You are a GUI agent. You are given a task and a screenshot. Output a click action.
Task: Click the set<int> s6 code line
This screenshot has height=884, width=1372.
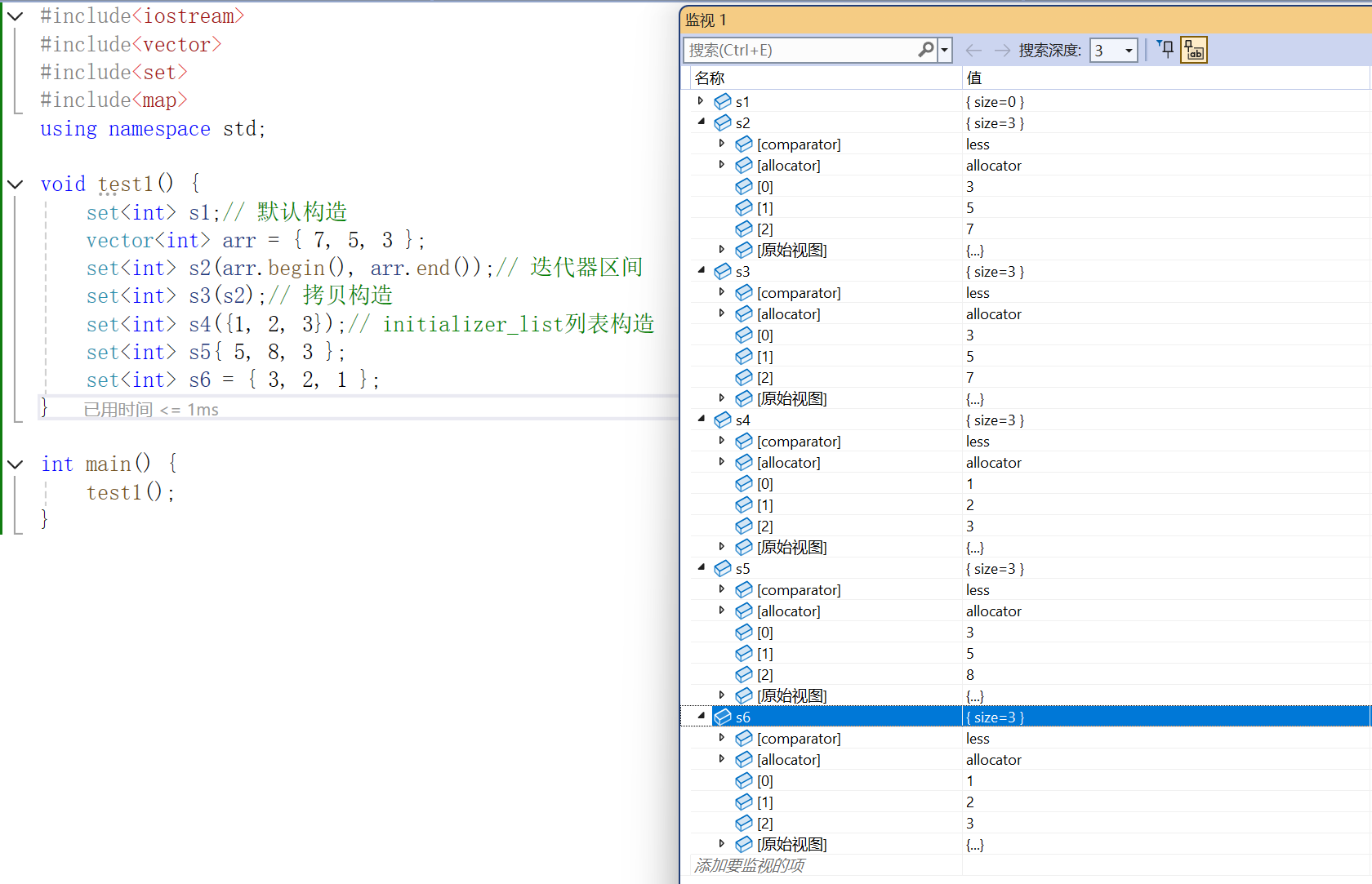233,380
